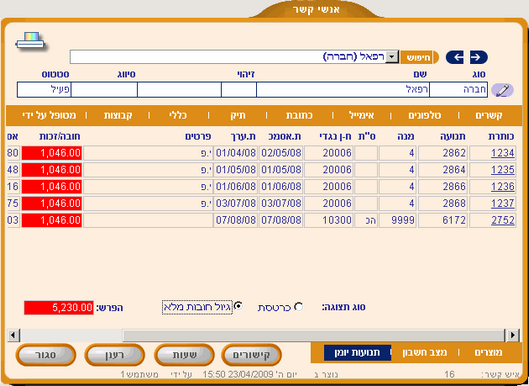Click the scrollbar left arrow
Screen dimensions: 529x386
[13, 335]
